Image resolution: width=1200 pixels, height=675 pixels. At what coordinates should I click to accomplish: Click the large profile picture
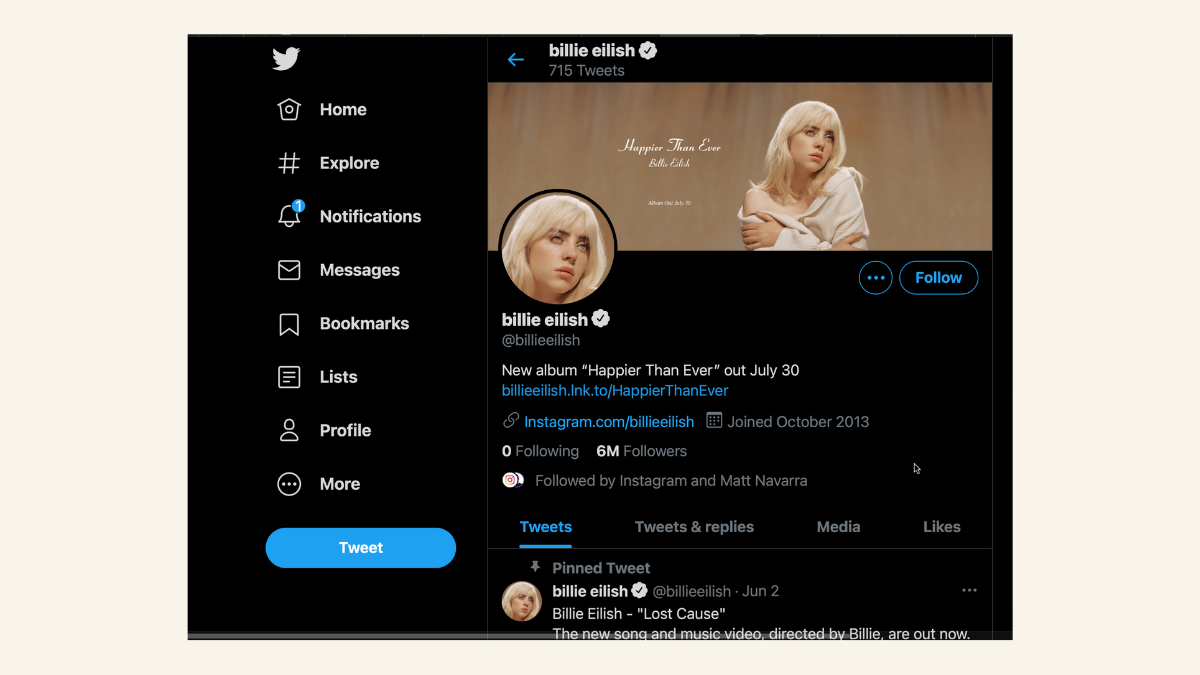(x=557, y=249)
